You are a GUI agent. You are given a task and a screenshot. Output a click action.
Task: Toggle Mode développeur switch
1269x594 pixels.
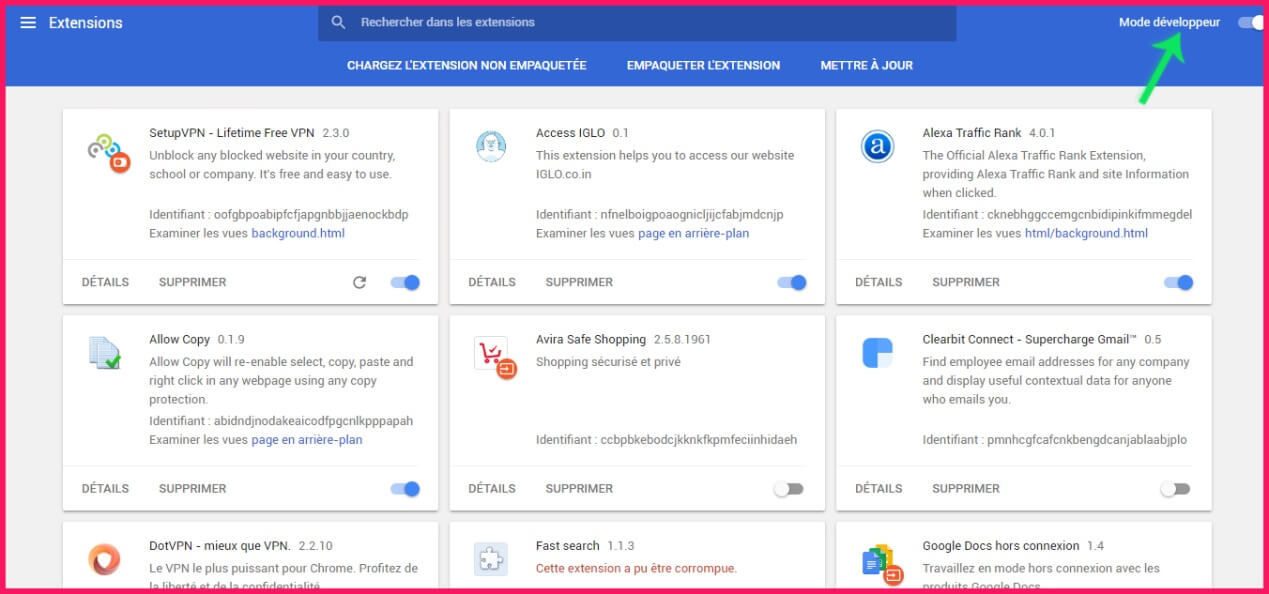(1251, 22)
